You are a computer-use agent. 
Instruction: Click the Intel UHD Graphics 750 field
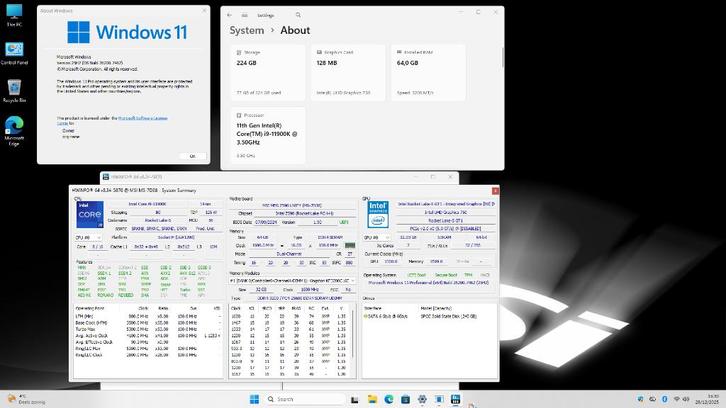(446, 212)
